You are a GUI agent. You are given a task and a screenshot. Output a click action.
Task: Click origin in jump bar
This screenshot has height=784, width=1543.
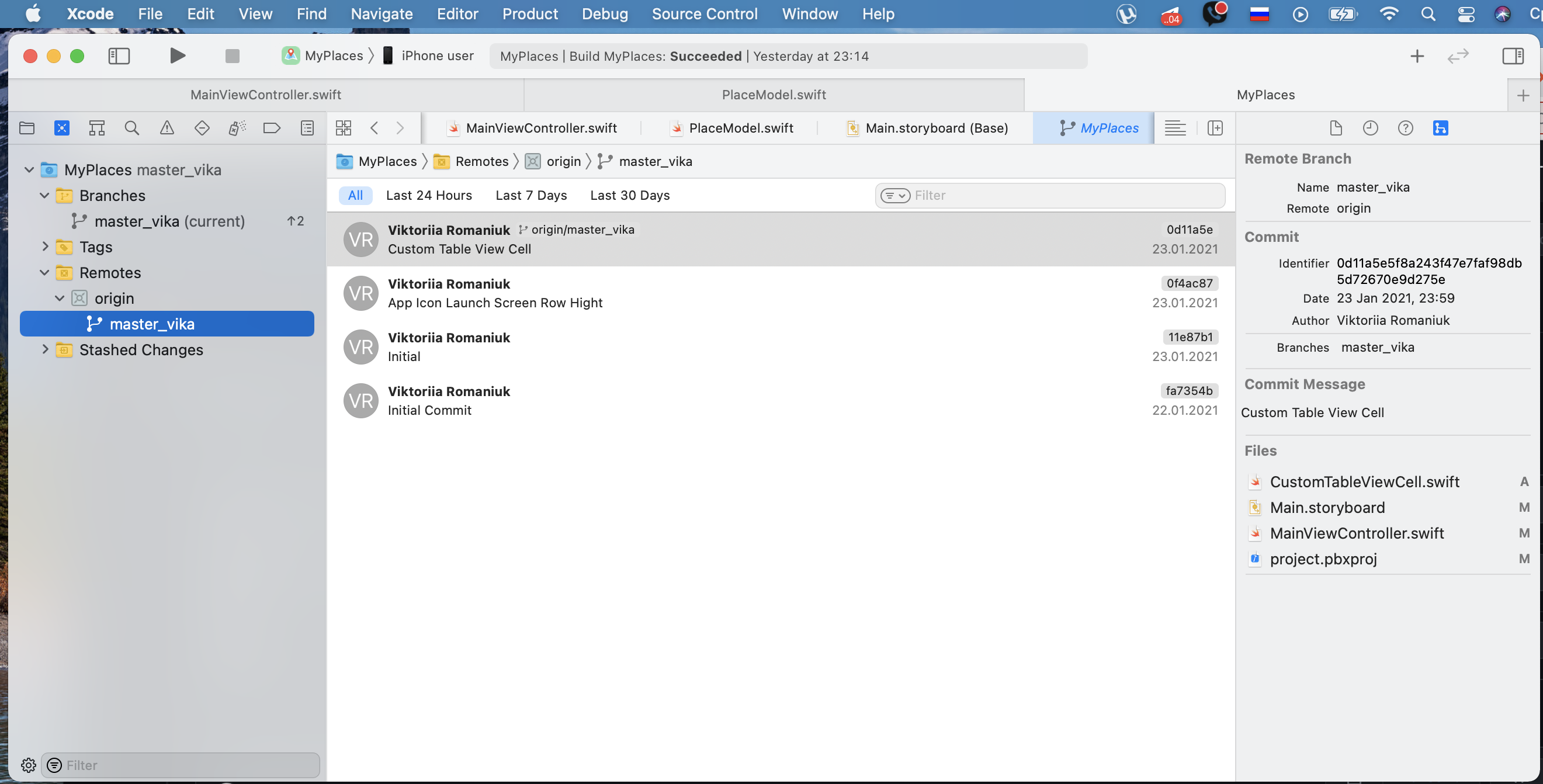(553, 162)
